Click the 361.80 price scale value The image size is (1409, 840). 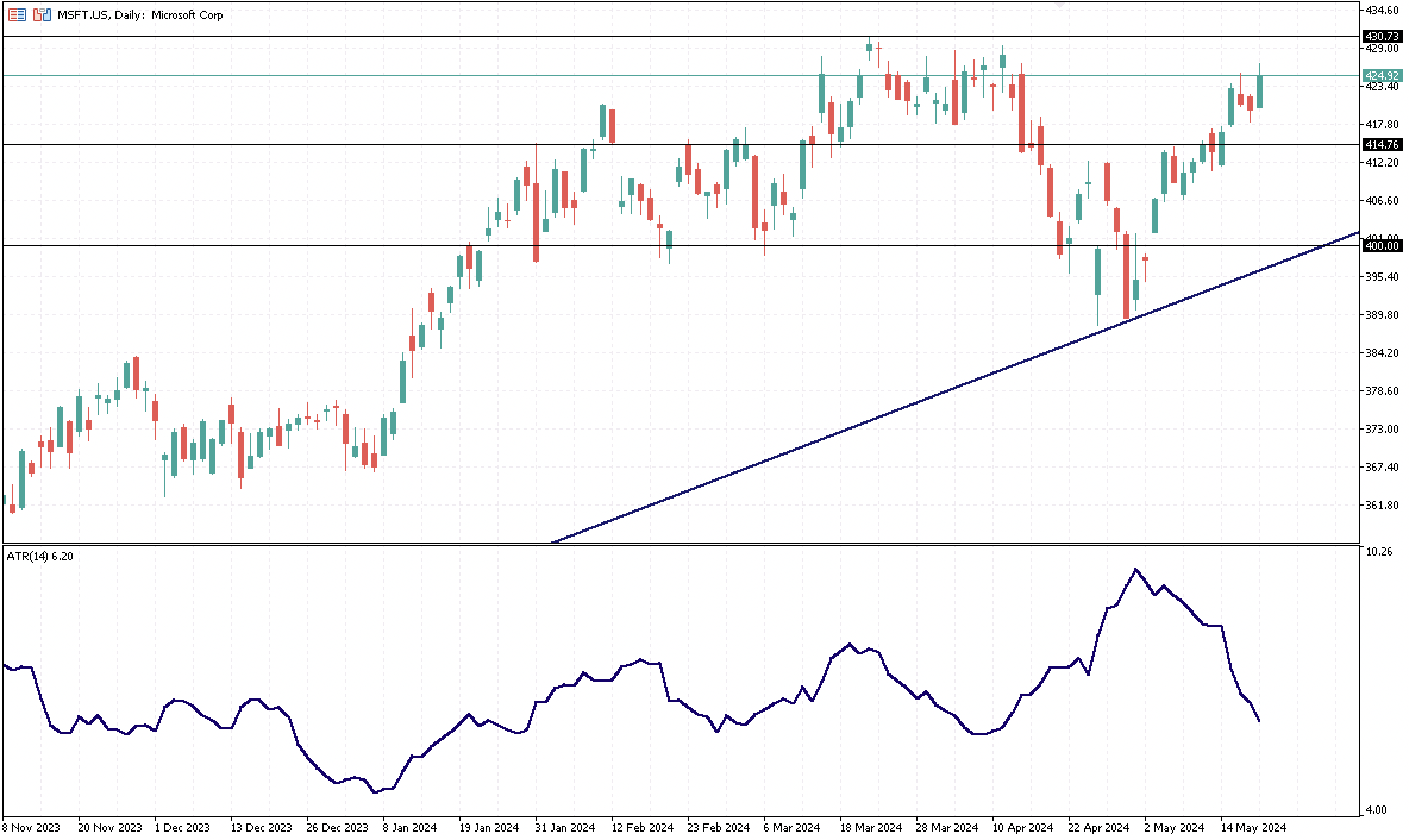coord(1382,505)
